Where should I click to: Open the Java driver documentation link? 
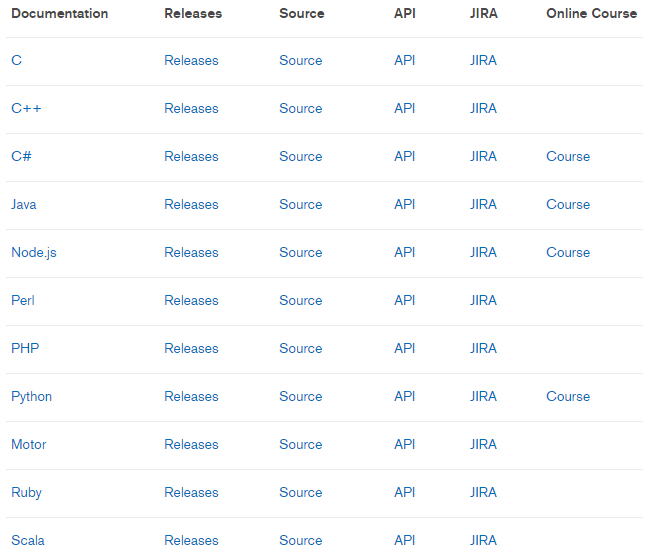[x=24, y=205]
